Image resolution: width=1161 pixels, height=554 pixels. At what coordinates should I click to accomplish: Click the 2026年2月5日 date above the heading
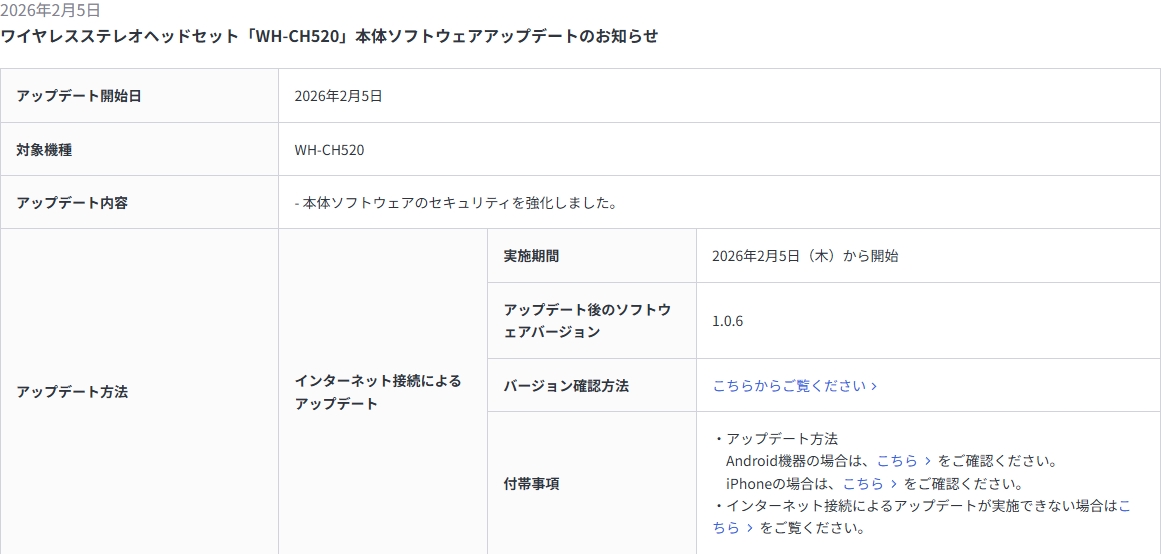pos(50,11)
